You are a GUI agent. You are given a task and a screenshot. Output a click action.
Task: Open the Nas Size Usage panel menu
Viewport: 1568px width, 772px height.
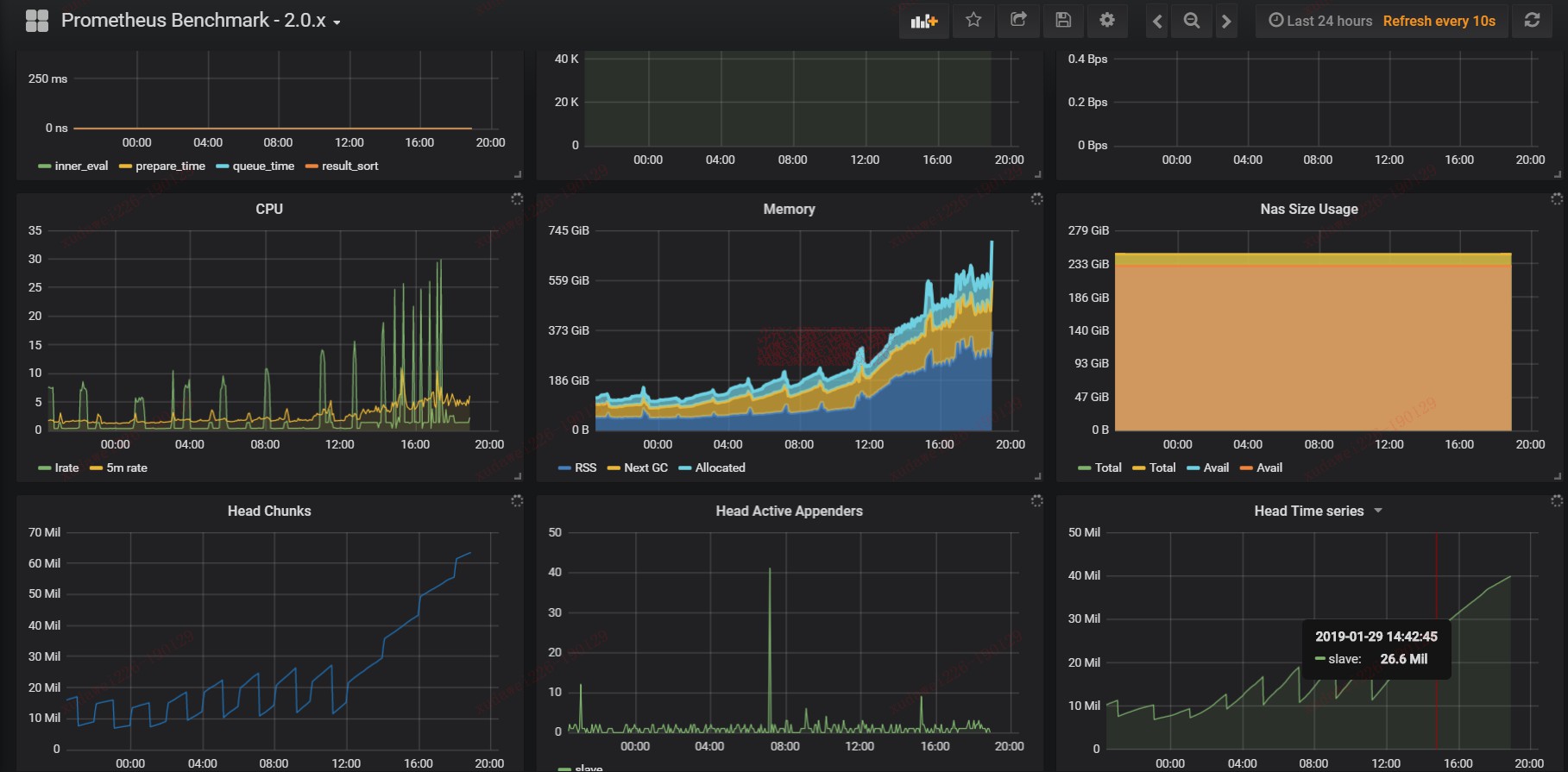(x=1309, y=209)
